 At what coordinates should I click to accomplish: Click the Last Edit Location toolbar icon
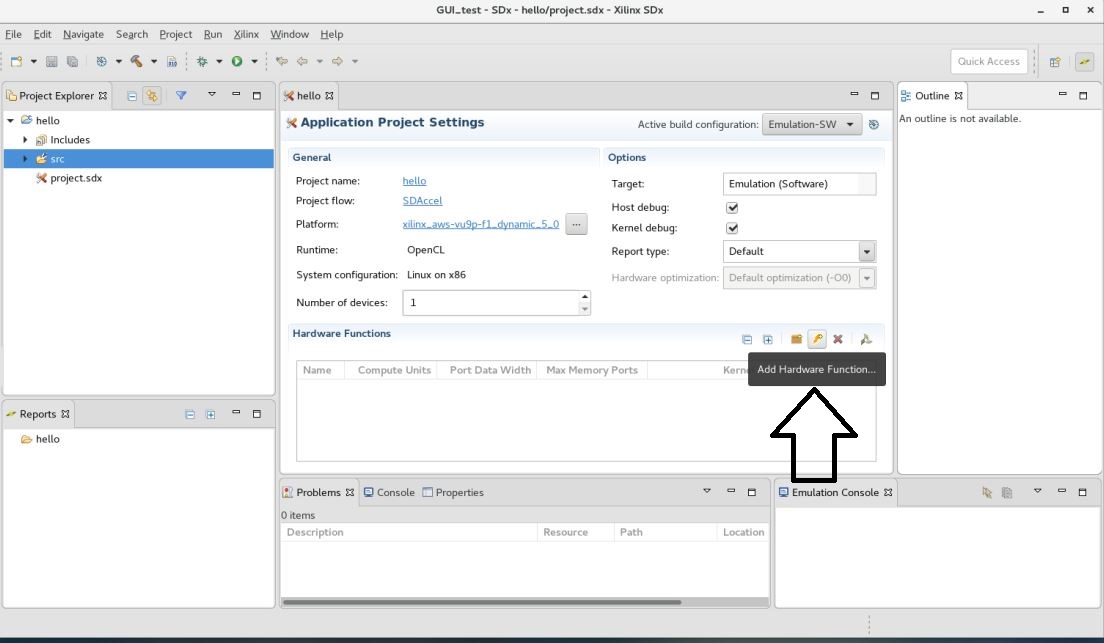(x=282, y=61)
